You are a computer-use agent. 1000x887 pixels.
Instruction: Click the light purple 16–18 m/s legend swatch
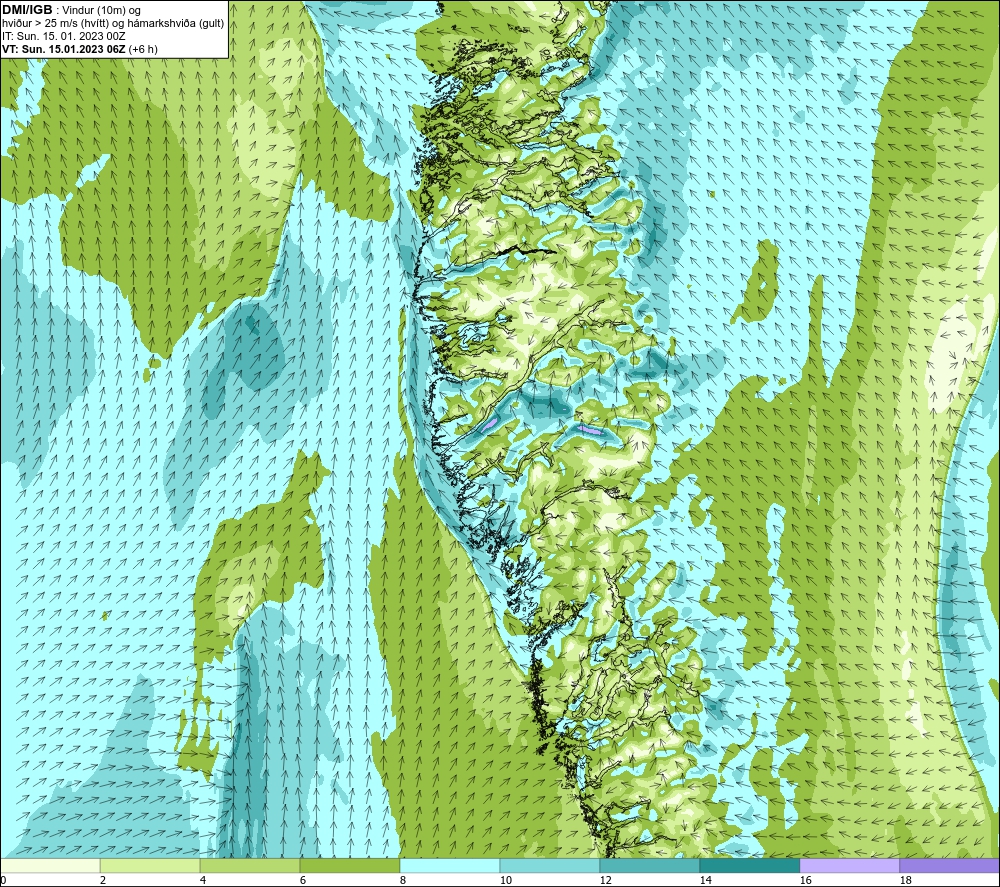[x=849, y=865]
